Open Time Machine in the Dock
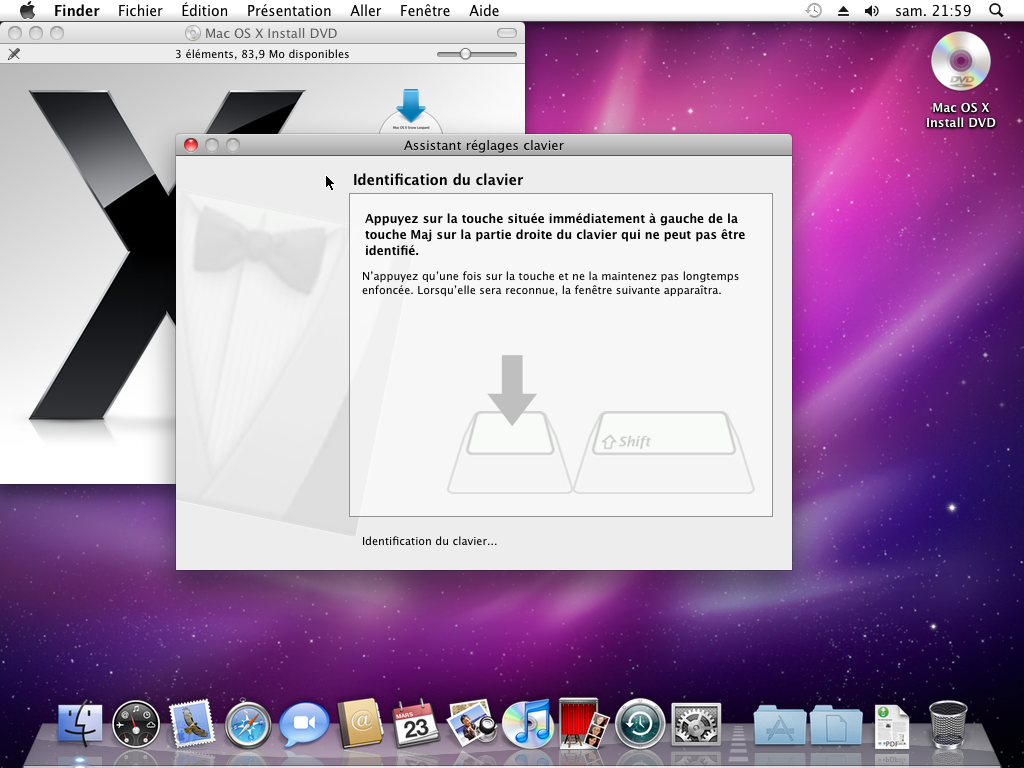The width and height of the screenshot is (1024, 768). 640,724
